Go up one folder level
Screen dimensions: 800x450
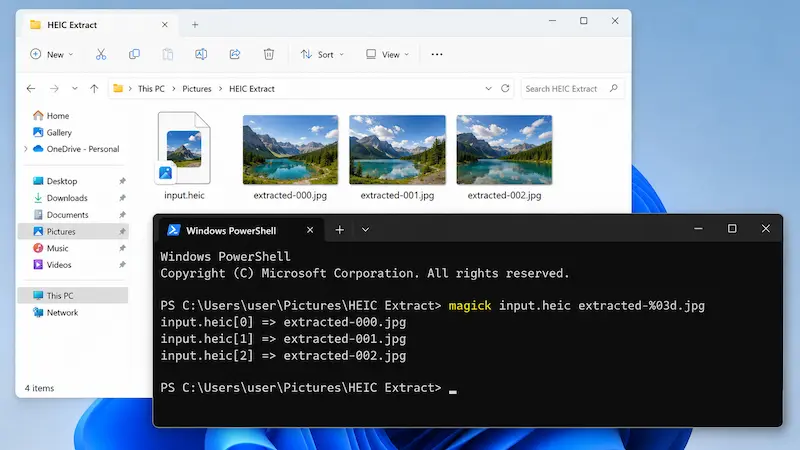pyautogui.click(x=94, y=88)
